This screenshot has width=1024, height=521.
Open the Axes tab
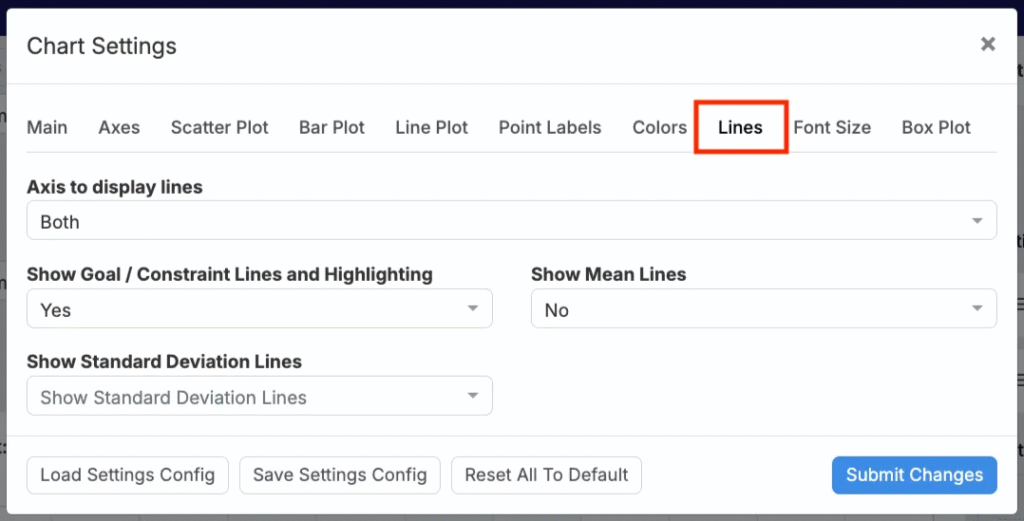pos(119,127)
